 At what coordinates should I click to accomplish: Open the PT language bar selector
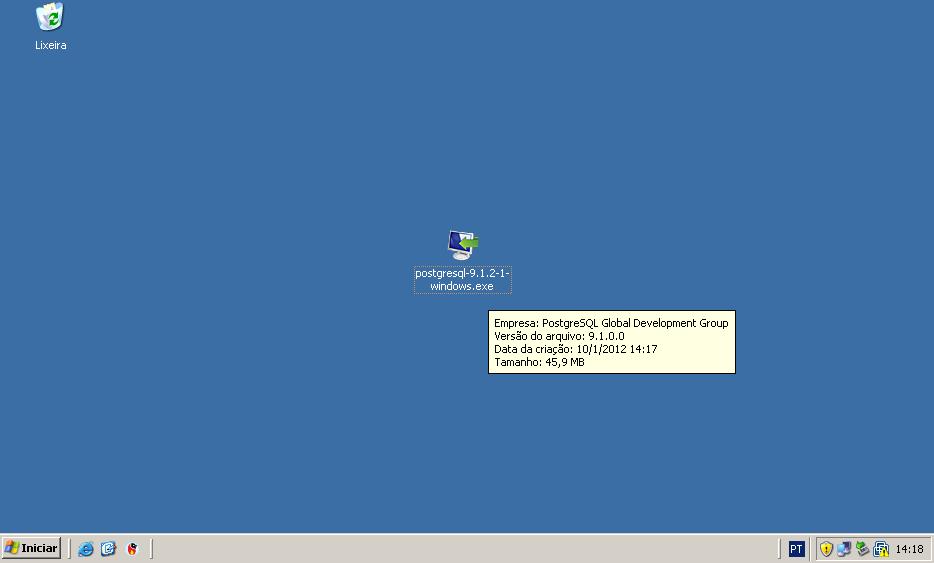(x=796, y=549)
